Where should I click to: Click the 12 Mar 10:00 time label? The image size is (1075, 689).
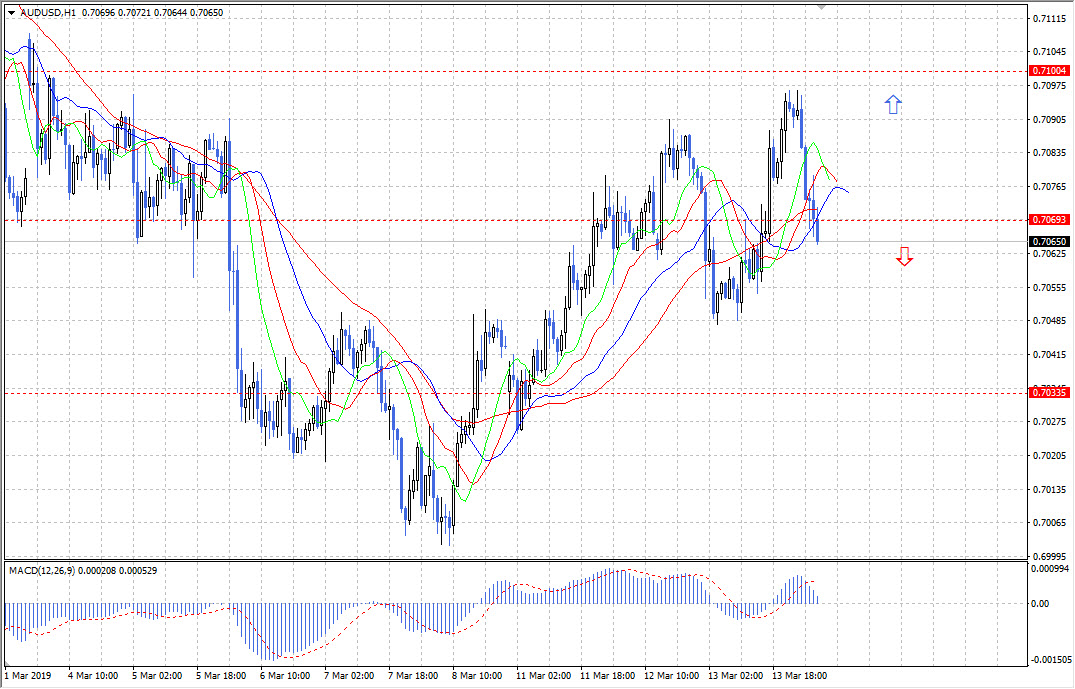click(672, 676)
